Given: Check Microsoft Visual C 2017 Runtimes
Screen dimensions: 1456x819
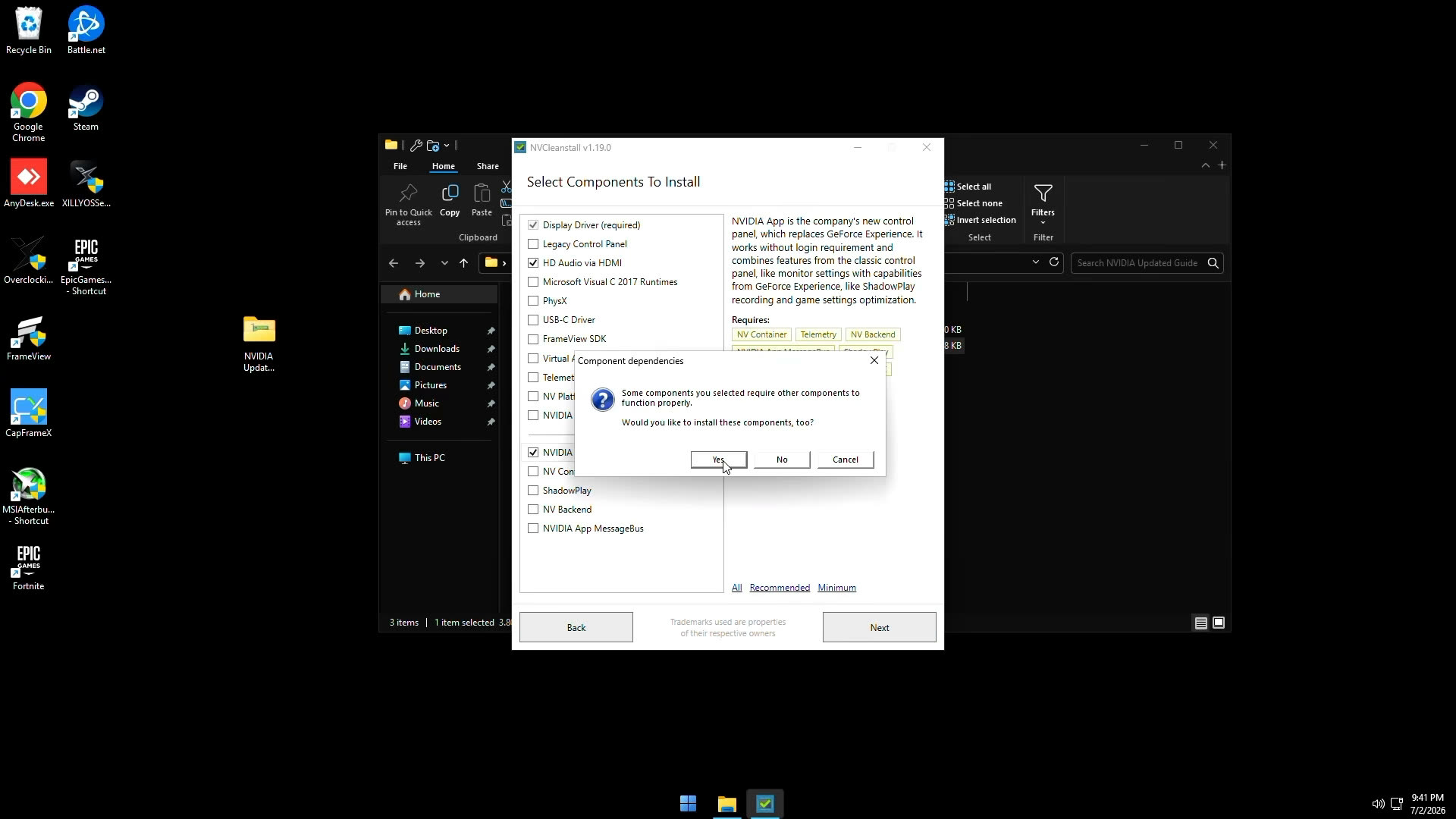Looking at the screenshot, I should coord(533,282).
